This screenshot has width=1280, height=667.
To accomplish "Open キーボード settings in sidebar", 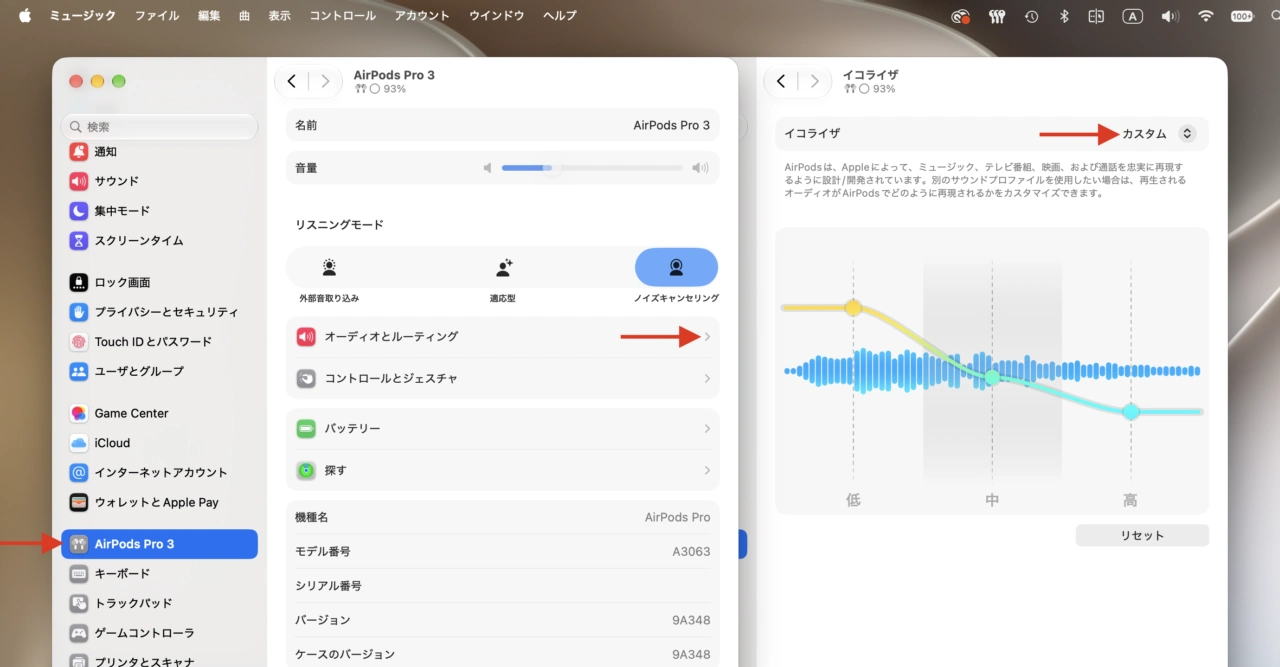I will point(160,574).
